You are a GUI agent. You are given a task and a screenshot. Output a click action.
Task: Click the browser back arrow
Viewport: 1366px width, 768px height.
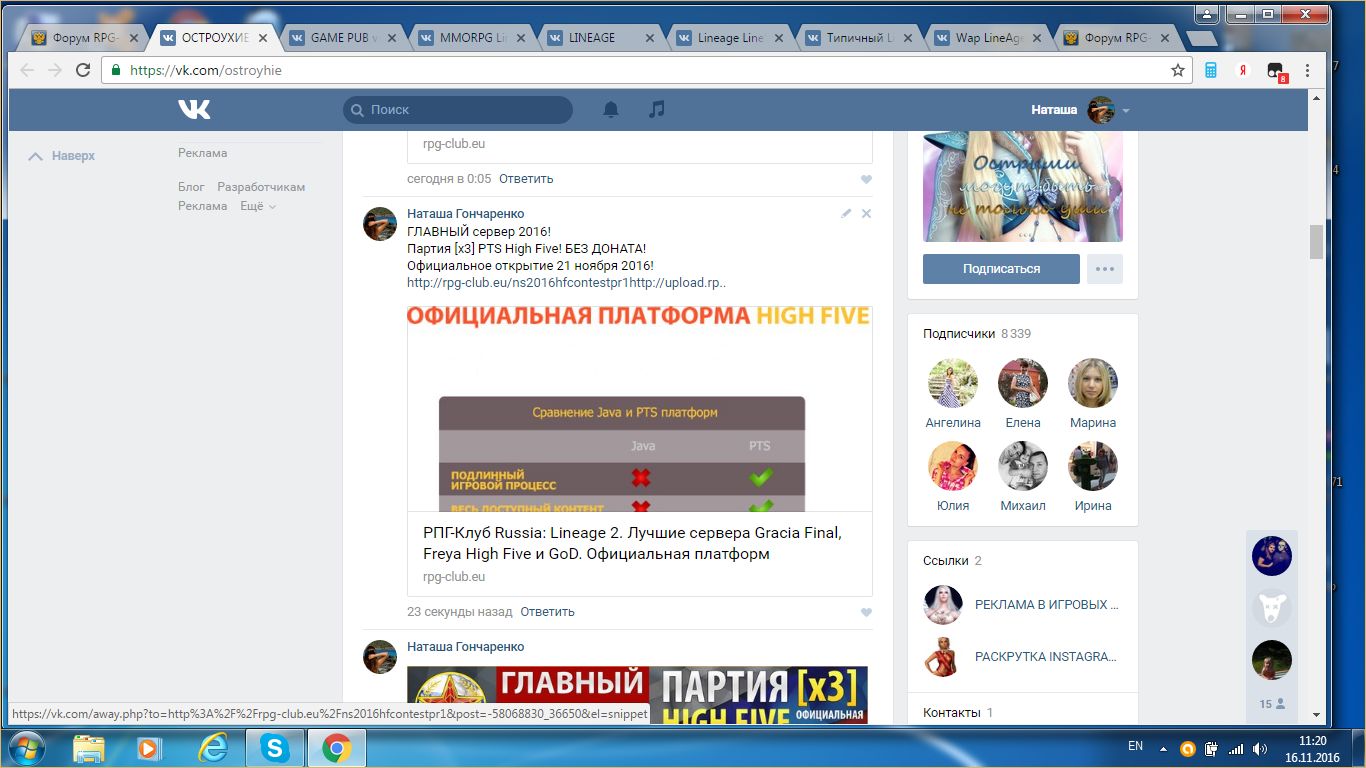pyautogui.click(x=27, y=70)
